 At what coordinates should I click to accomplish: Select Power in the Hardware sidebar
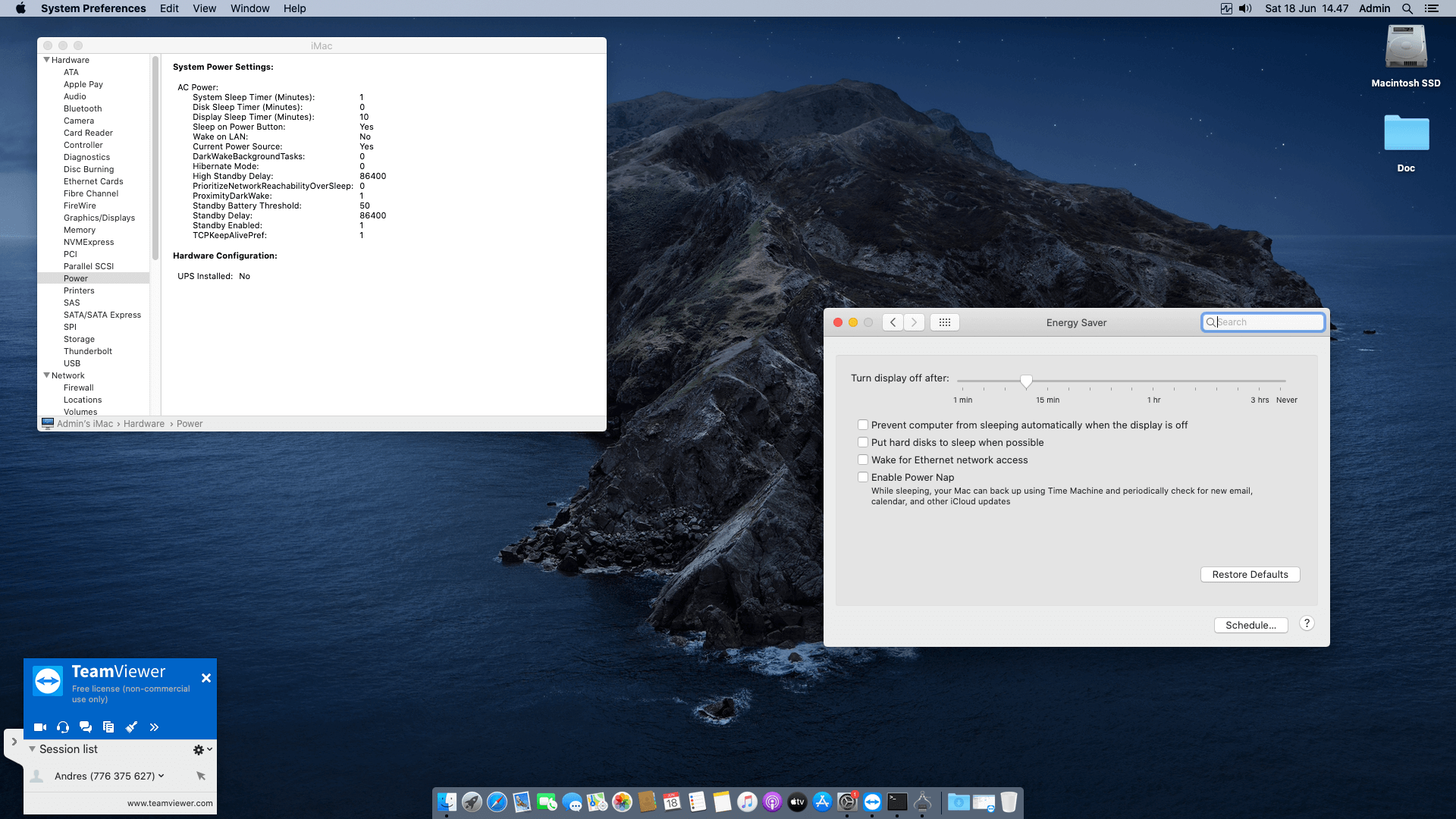pos(76,278)
